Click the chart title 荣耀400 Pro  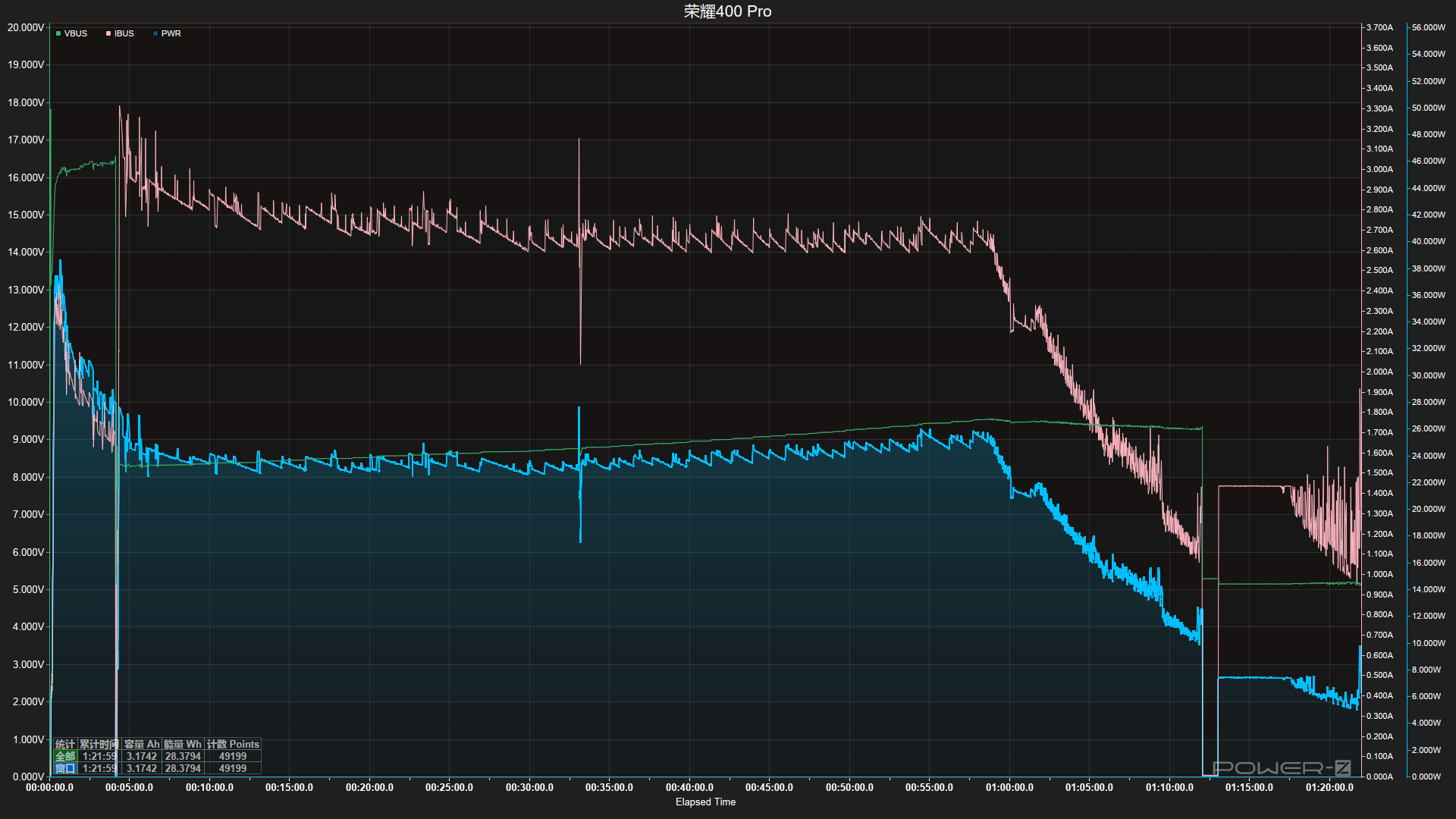[728, 11]
